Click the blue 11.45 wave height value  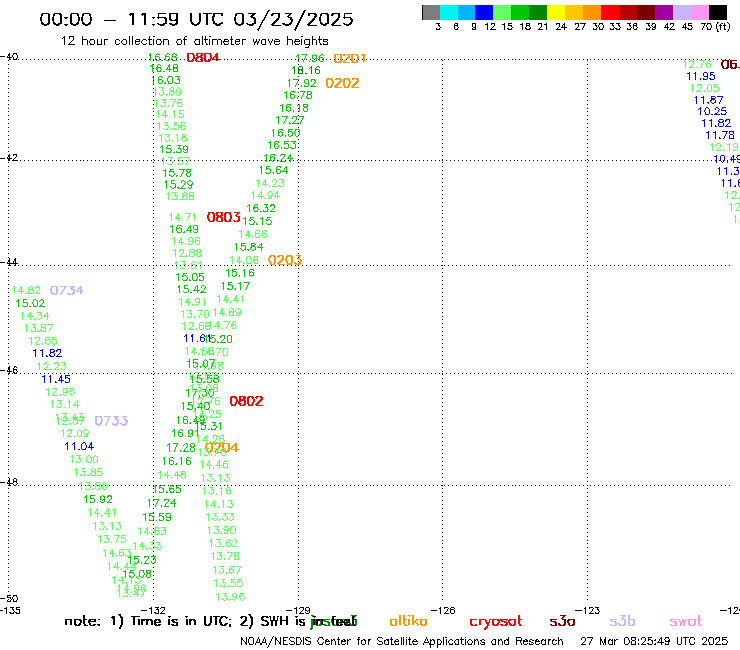click(x=56, y=379)
